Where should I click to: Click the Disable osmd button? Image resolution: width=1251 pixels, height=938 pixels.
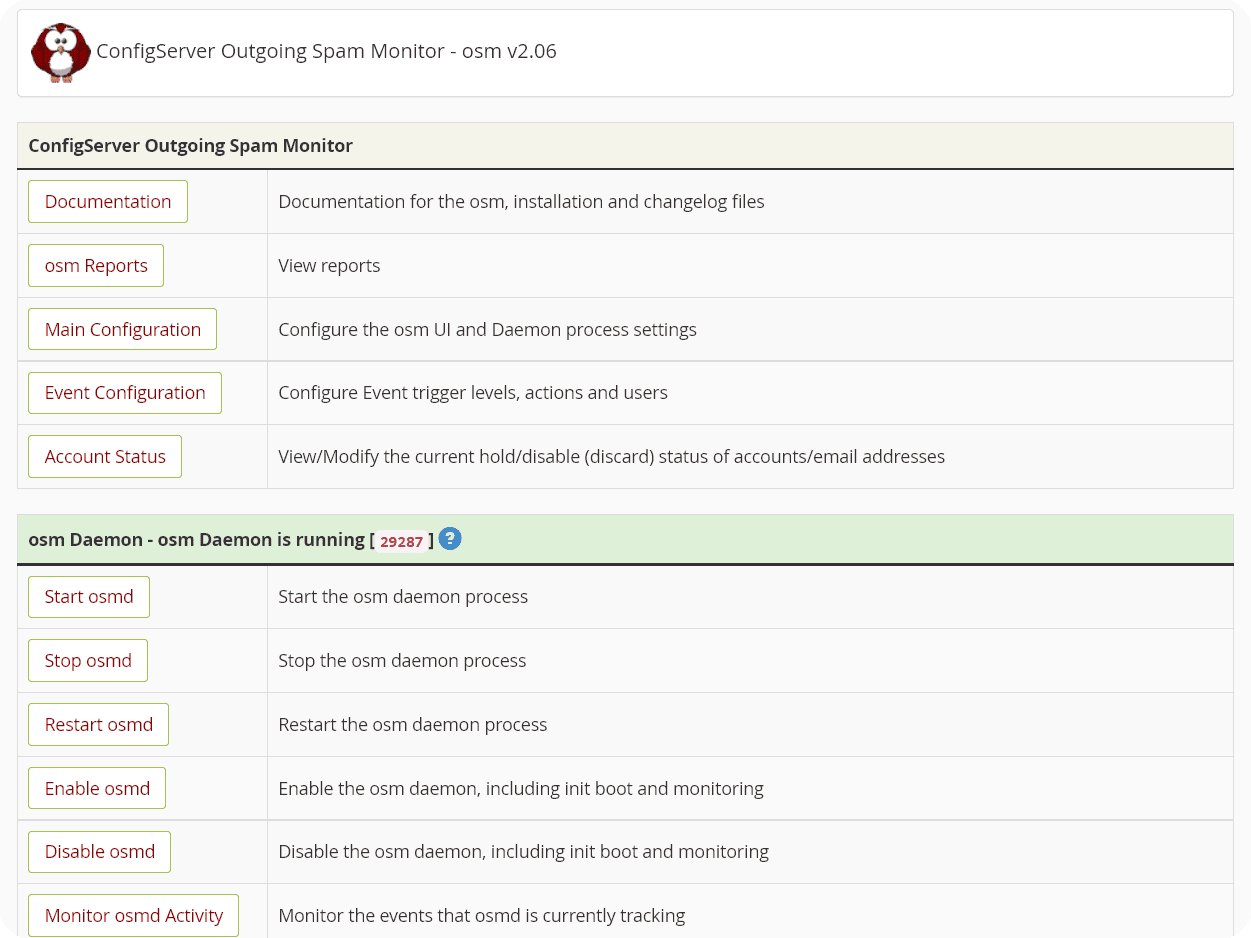tap(99, 852)
